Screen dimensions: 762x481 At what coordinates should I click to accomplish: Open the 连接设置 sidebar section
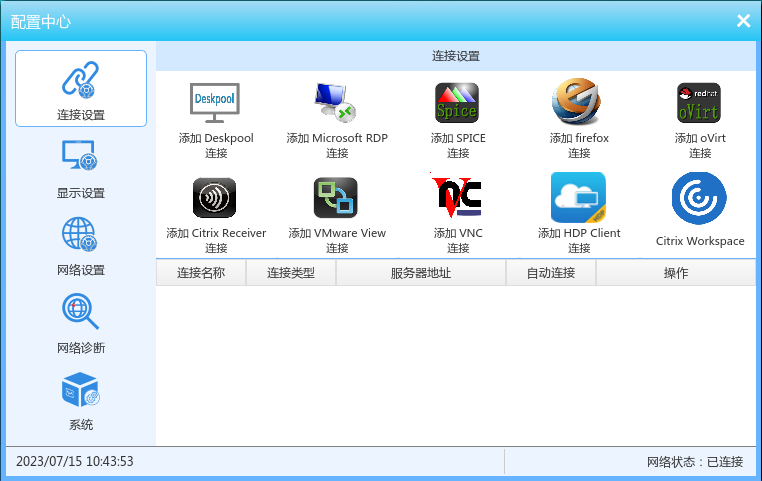(x=81, y=88)
